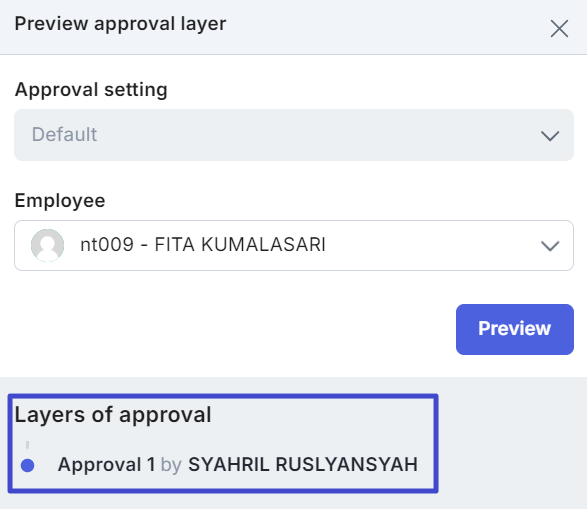This screenshot has width=587, height=509.
Task: Click the blue Preview button
Action: tap(515, 329)
